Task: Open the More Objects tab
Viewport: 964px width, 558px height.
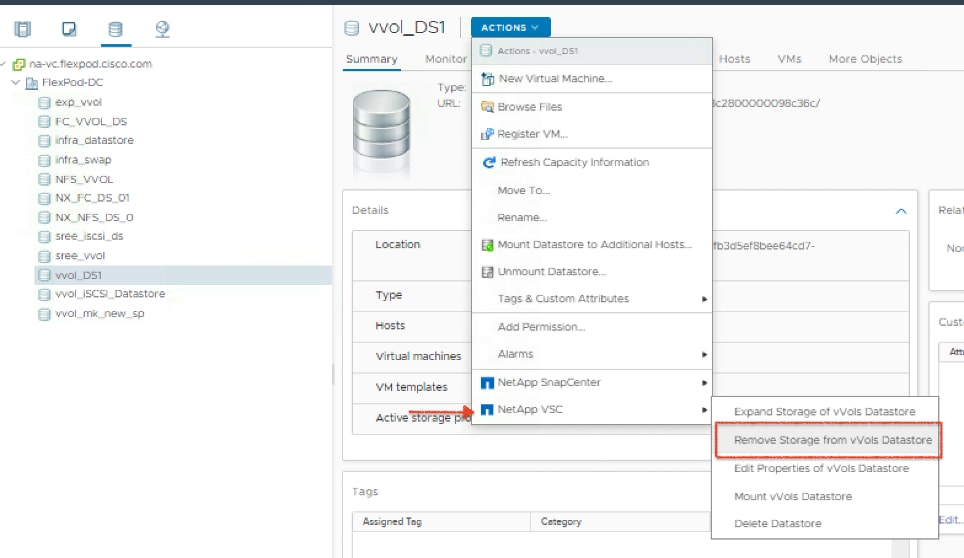Action: pyautogui.click(x=865, y=59)
